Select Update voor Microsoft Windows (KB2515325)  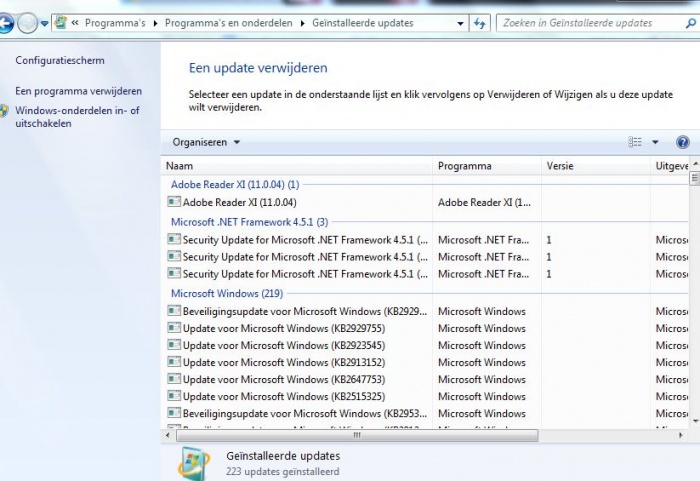point(424,396)
